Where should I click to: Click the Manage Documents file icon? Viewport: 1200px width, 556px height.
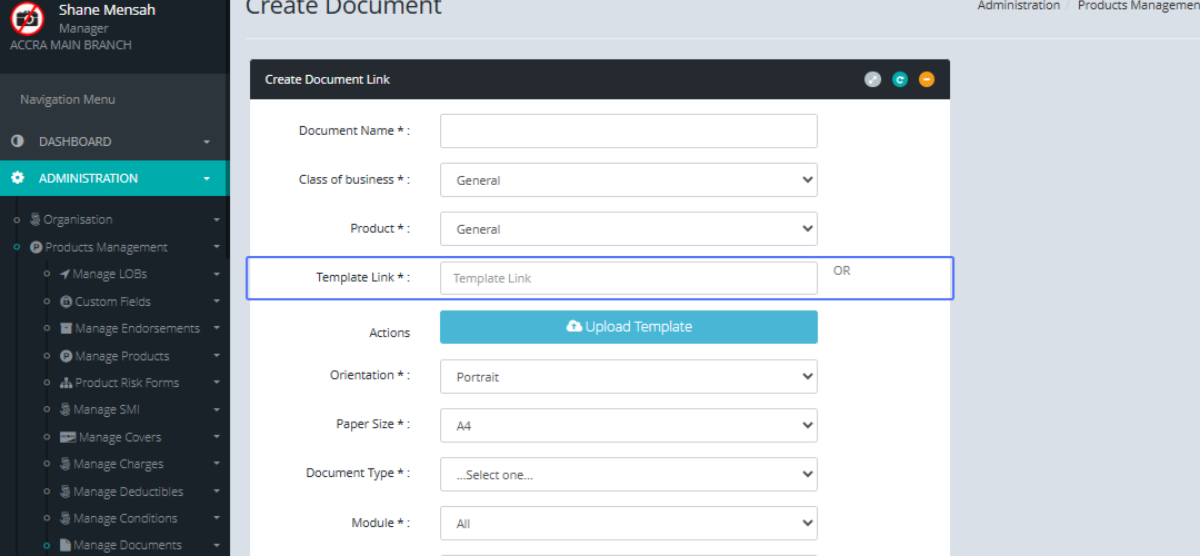[65, 545]
